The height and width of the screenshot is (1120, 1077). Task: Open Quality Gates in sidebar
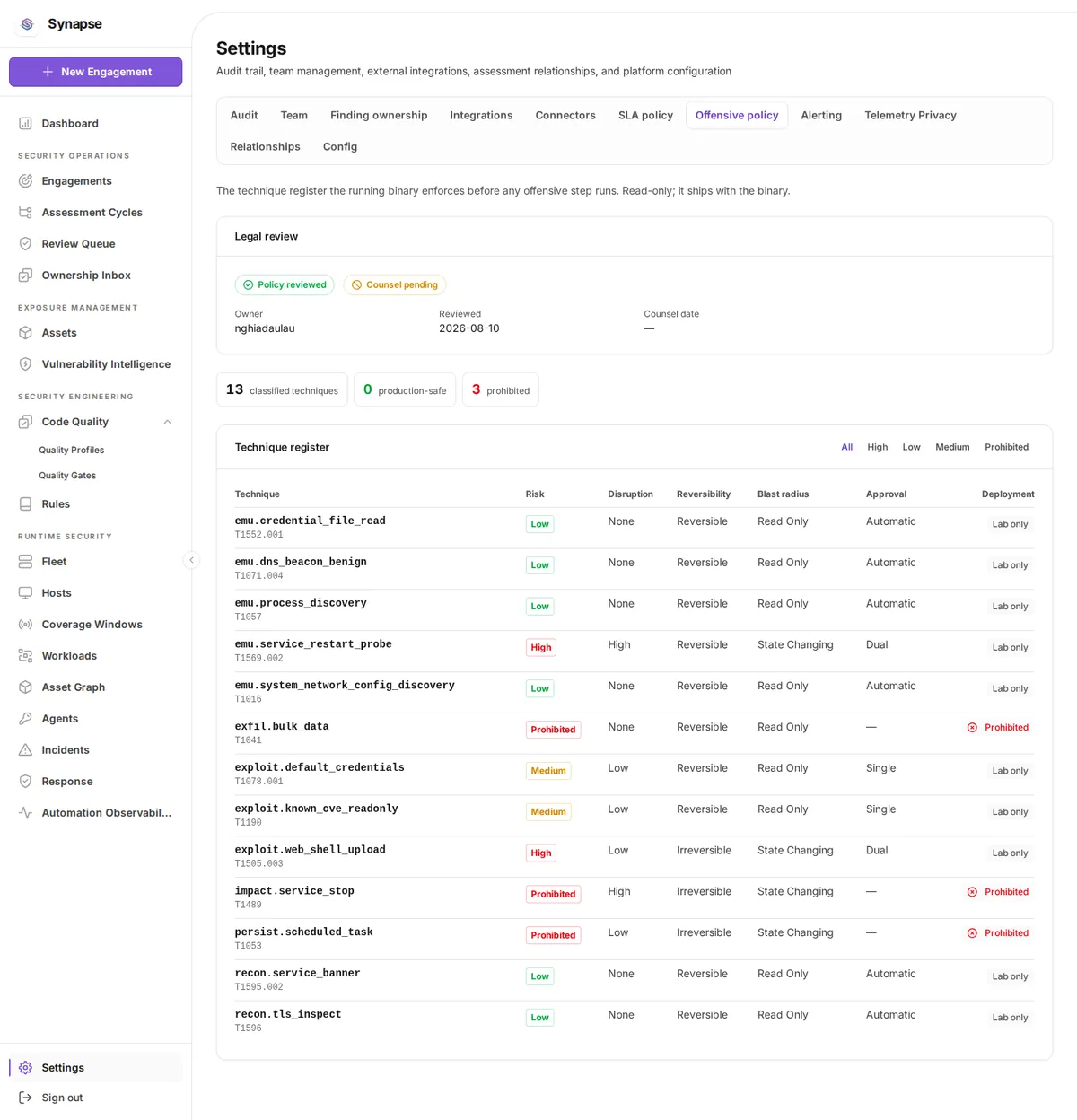[67, 476]
